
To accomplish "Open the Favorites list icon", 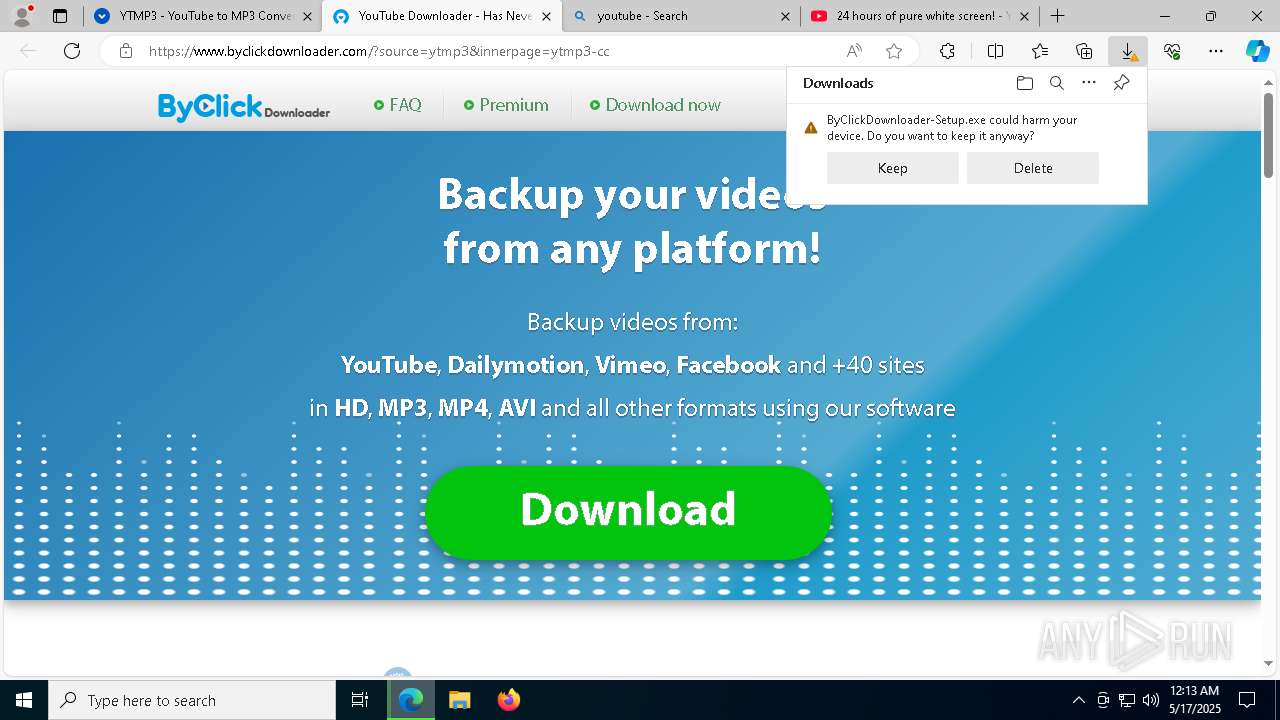I will coord(1040,51).
